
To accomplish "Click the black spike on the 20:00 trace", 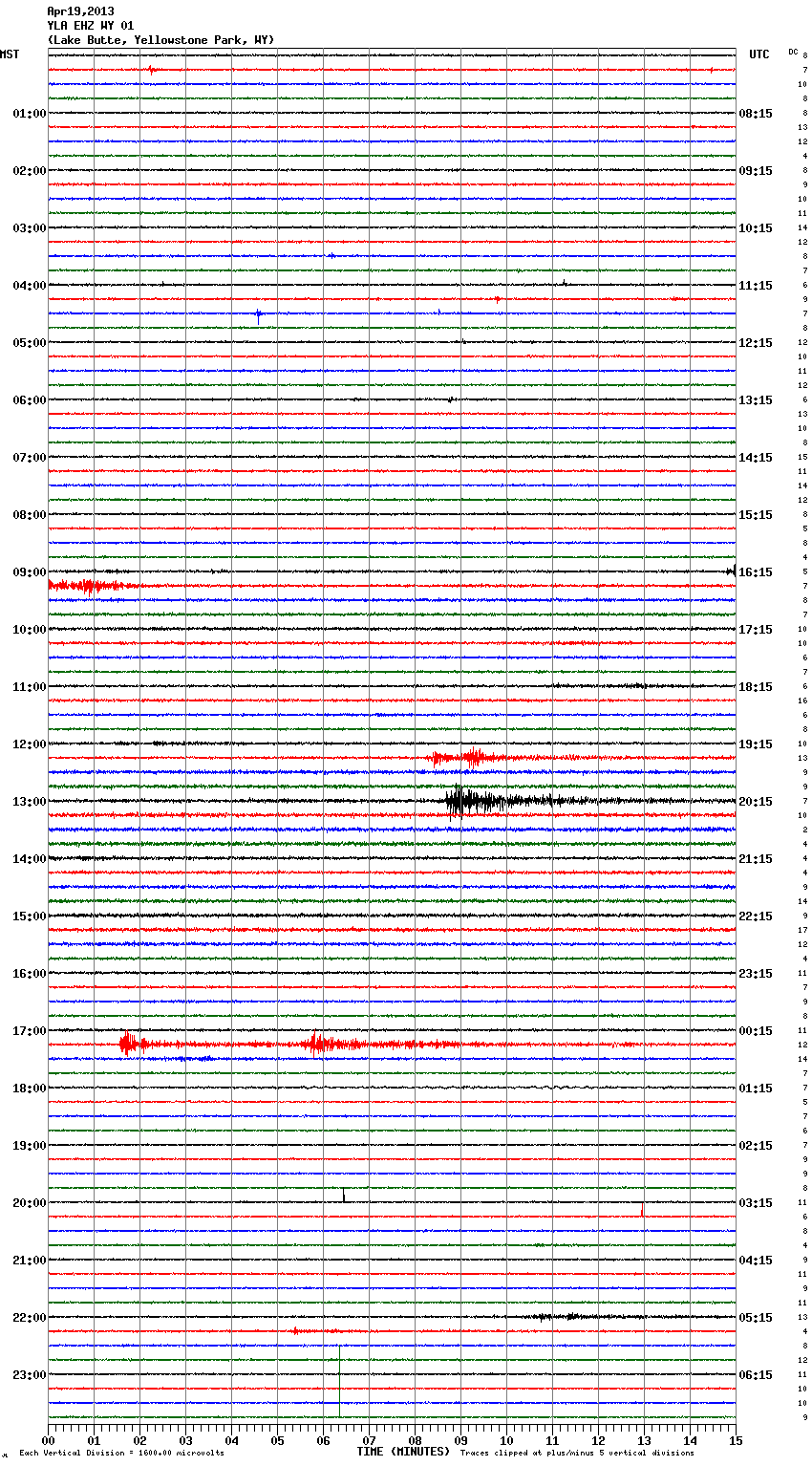I will [344, 1195].
